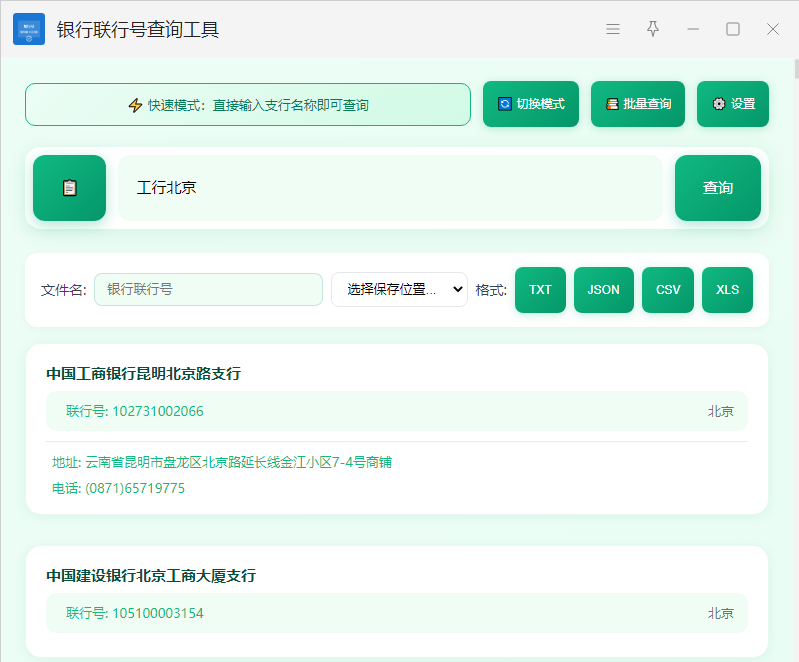Click the 切换模式 switch mode button
Image resolution: width=799 pixels, height=662 pixels.
(531, 104)
